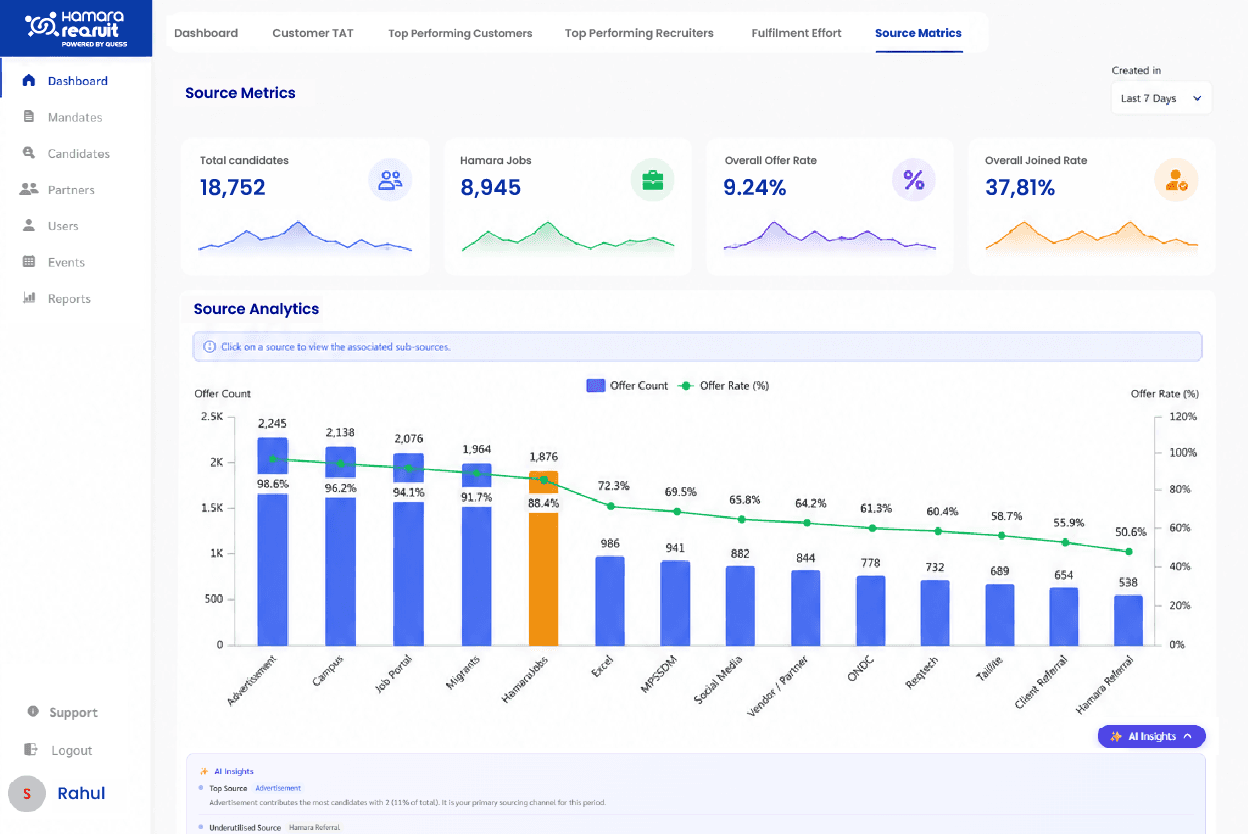Click the Logout link
Image resolution: width=1250 pixels, height=834 pixels.
point(71,750)
